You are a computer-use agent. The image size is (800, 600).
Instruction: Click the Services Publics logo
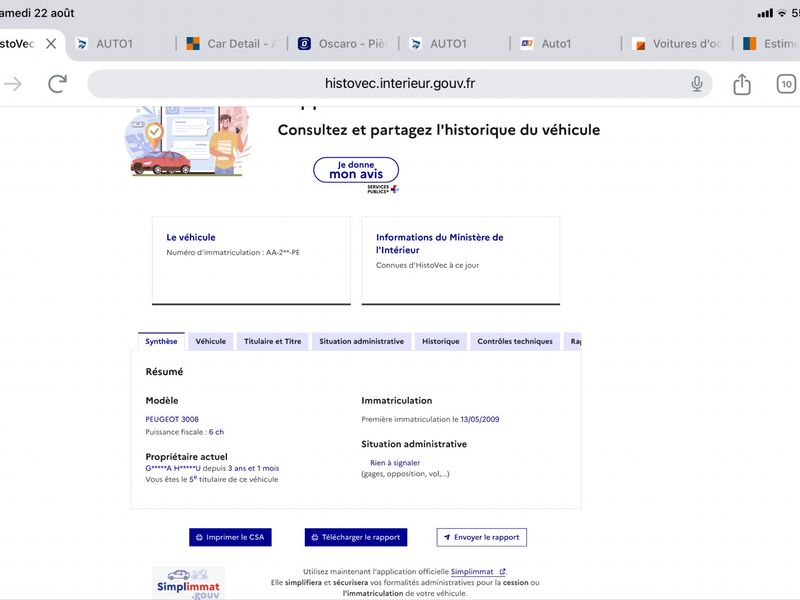[x=383, y=189]
